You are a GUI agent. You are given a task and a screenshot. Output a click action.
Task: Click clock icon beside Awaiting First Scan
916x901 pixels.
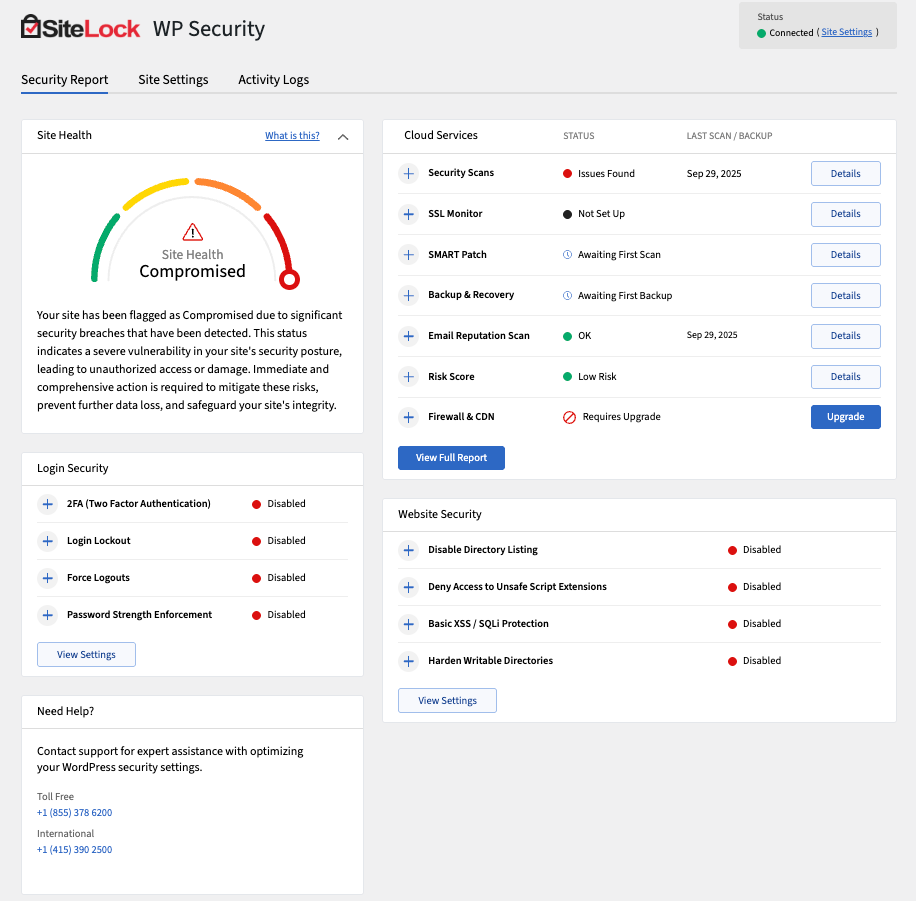[x=567, y=255]
